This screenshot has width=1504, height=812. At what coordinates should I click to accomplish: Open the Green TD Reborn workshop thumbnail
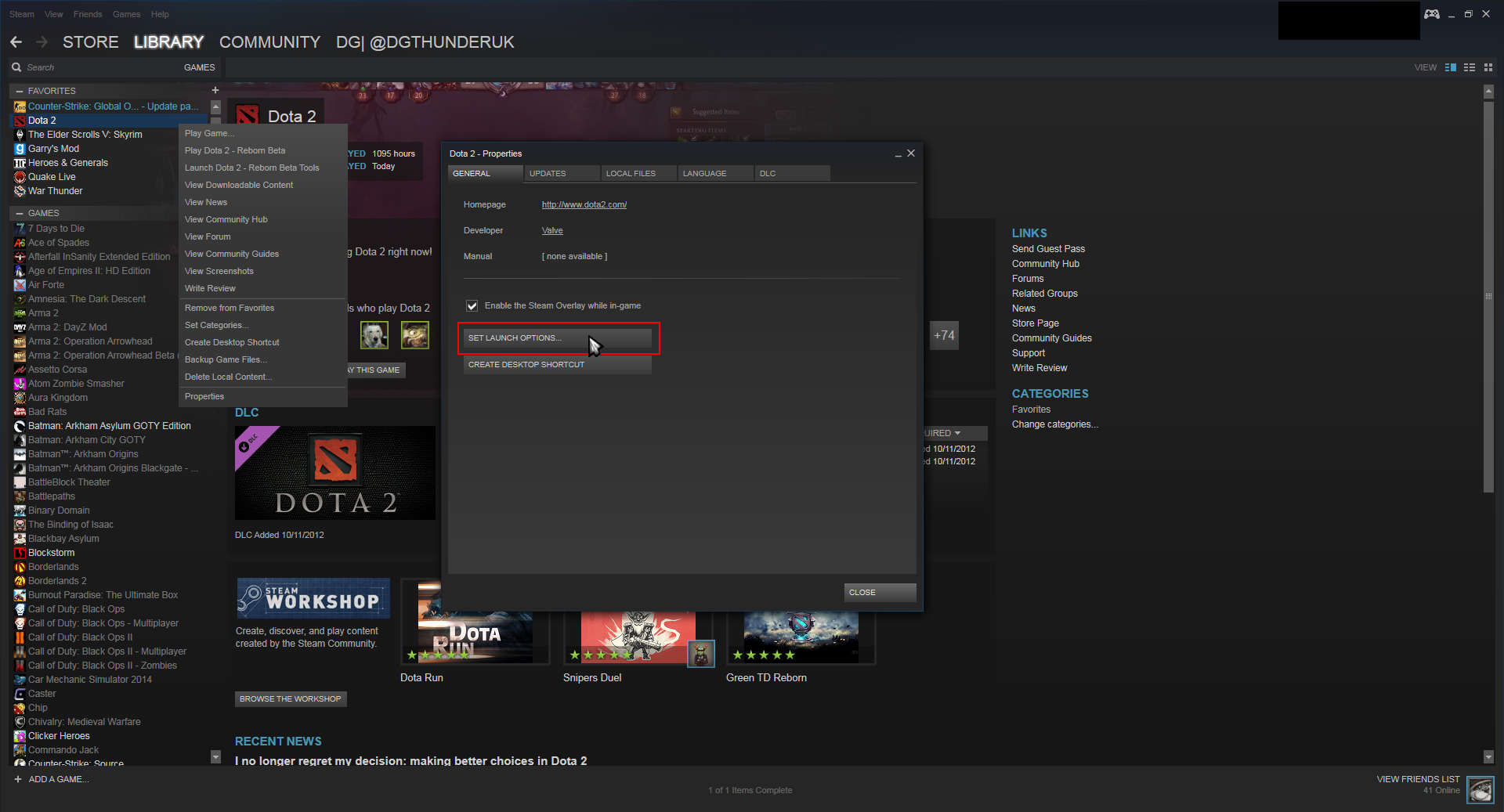click(x=801, y=639)
